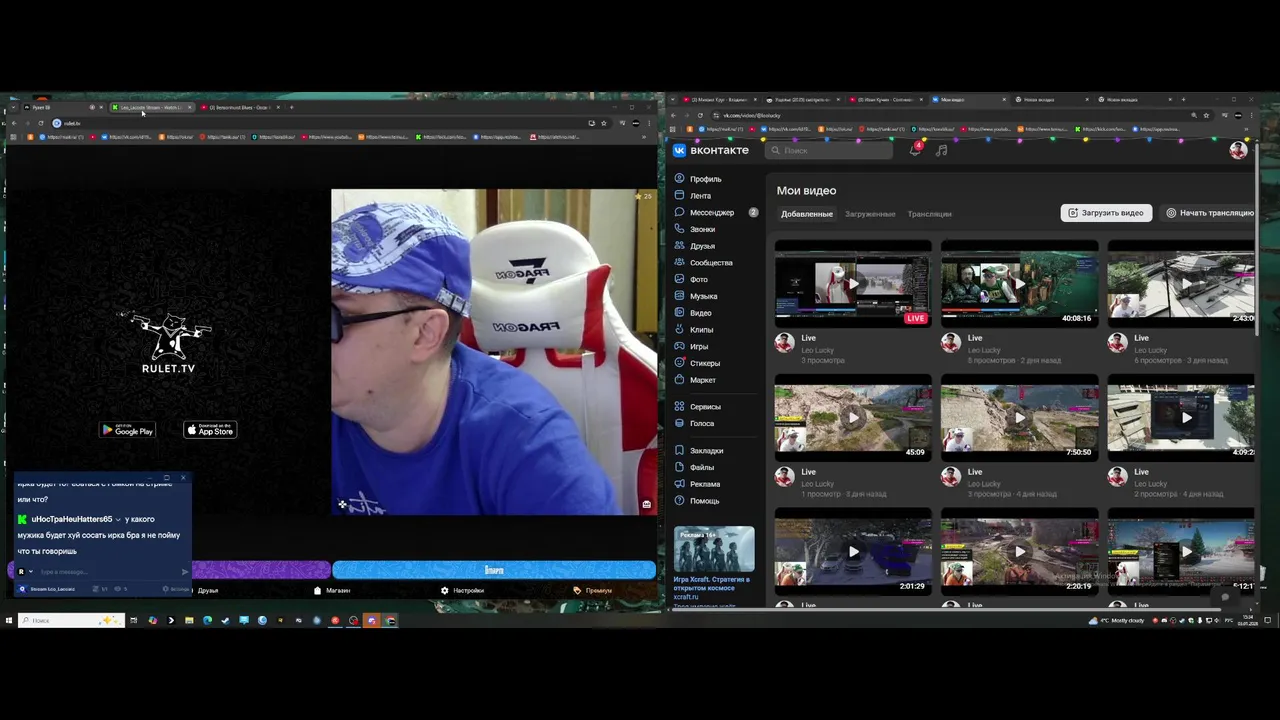Open a new tab in the VK browser window

pos(1183,100)
